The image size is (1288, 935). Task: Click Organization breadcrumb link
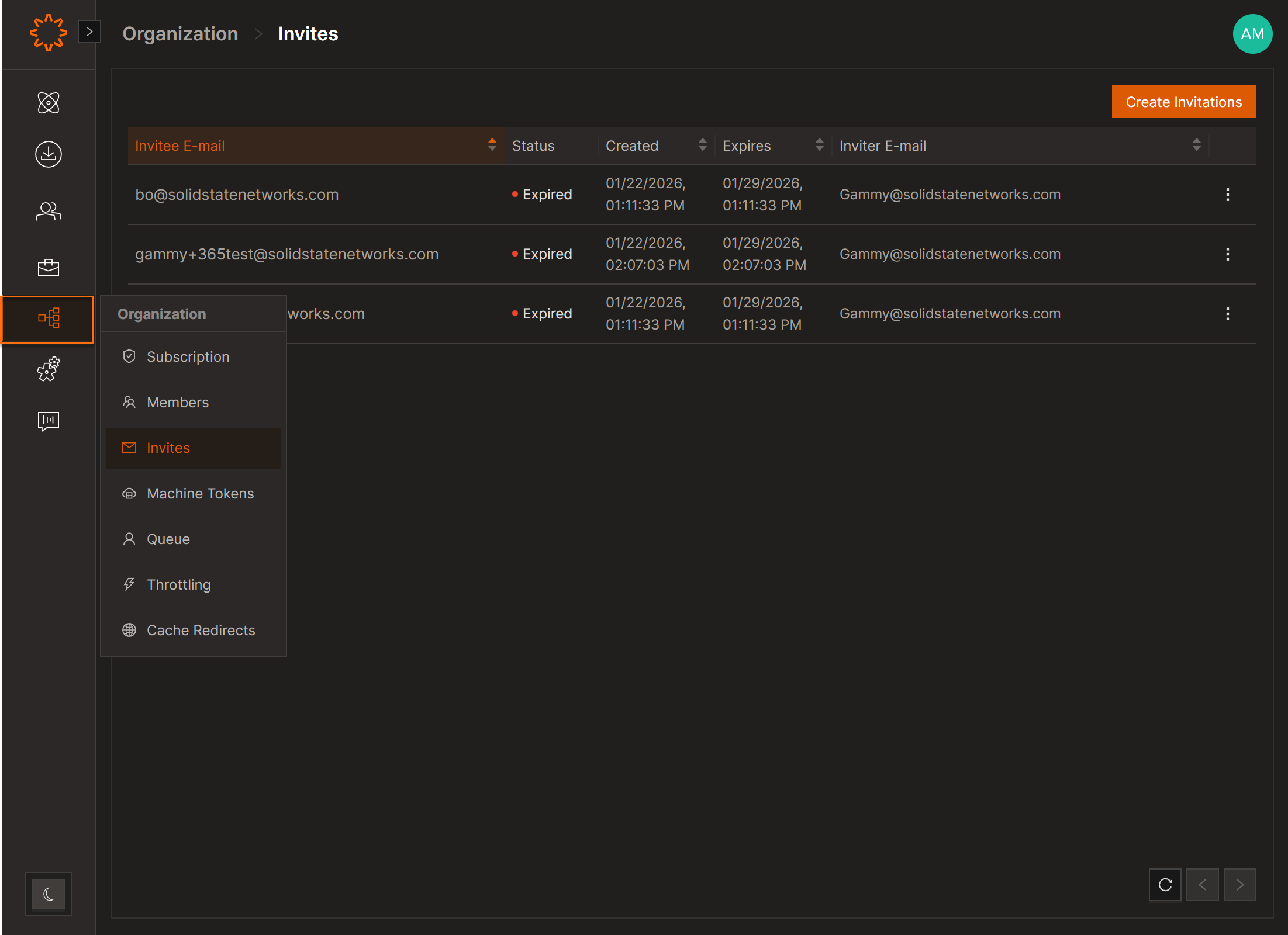click(180, 34)
